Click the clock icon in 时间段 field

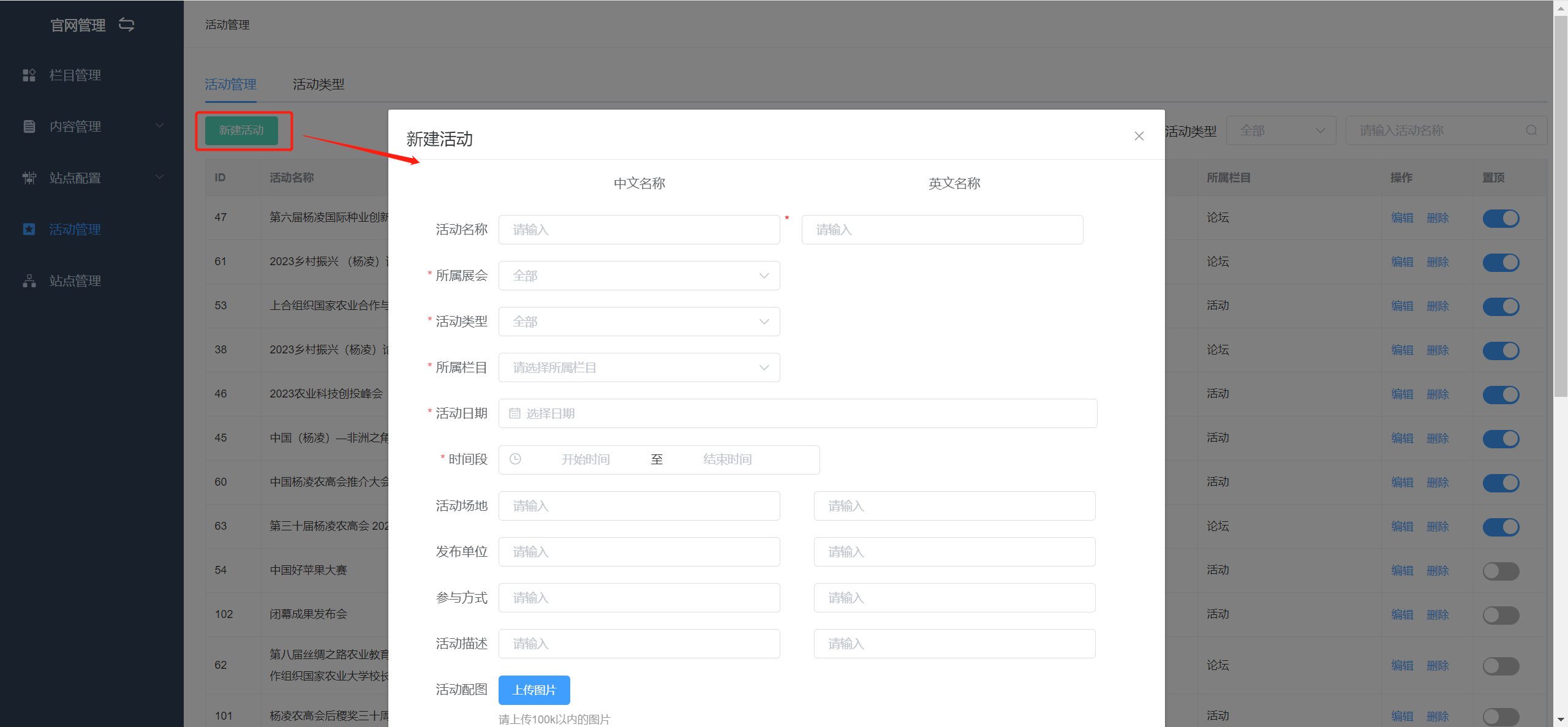pyautogui.click(x=515, y=459)
